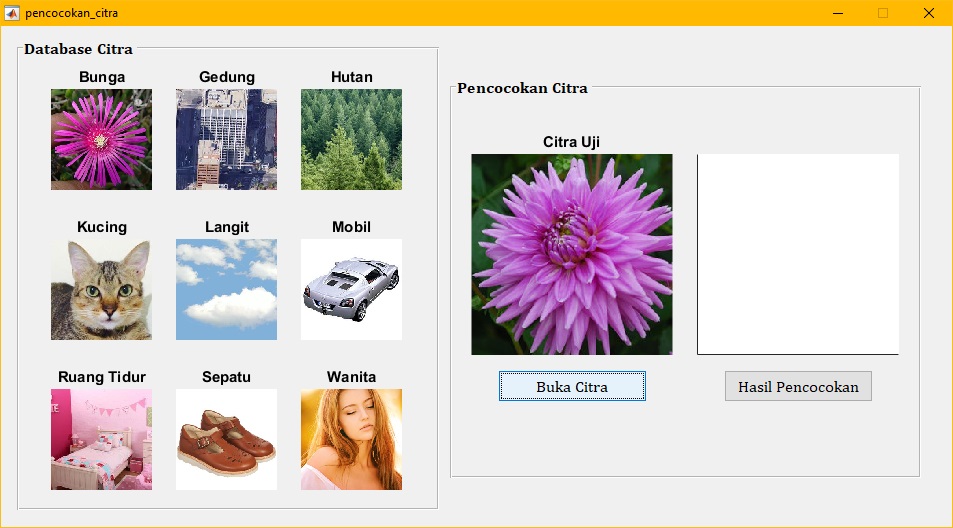Click the Langit sky thumbnail
953x528 pixels.
click(x=226, y=289)
